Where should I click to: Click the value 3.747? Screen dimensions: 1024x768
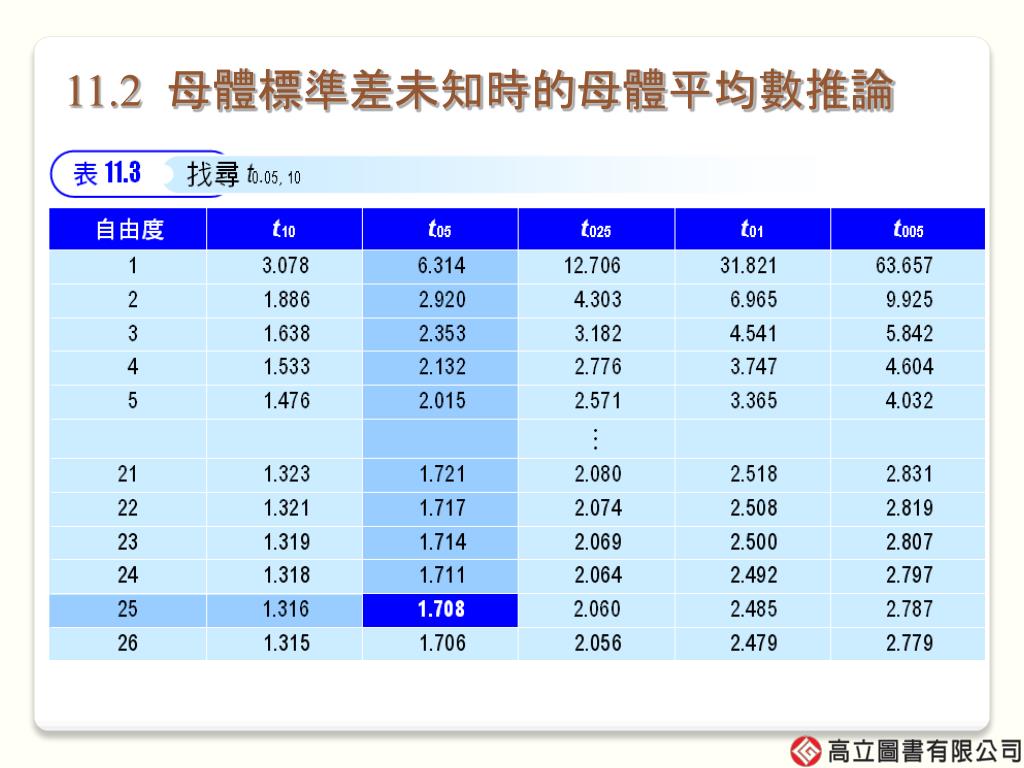pos(754,367)
